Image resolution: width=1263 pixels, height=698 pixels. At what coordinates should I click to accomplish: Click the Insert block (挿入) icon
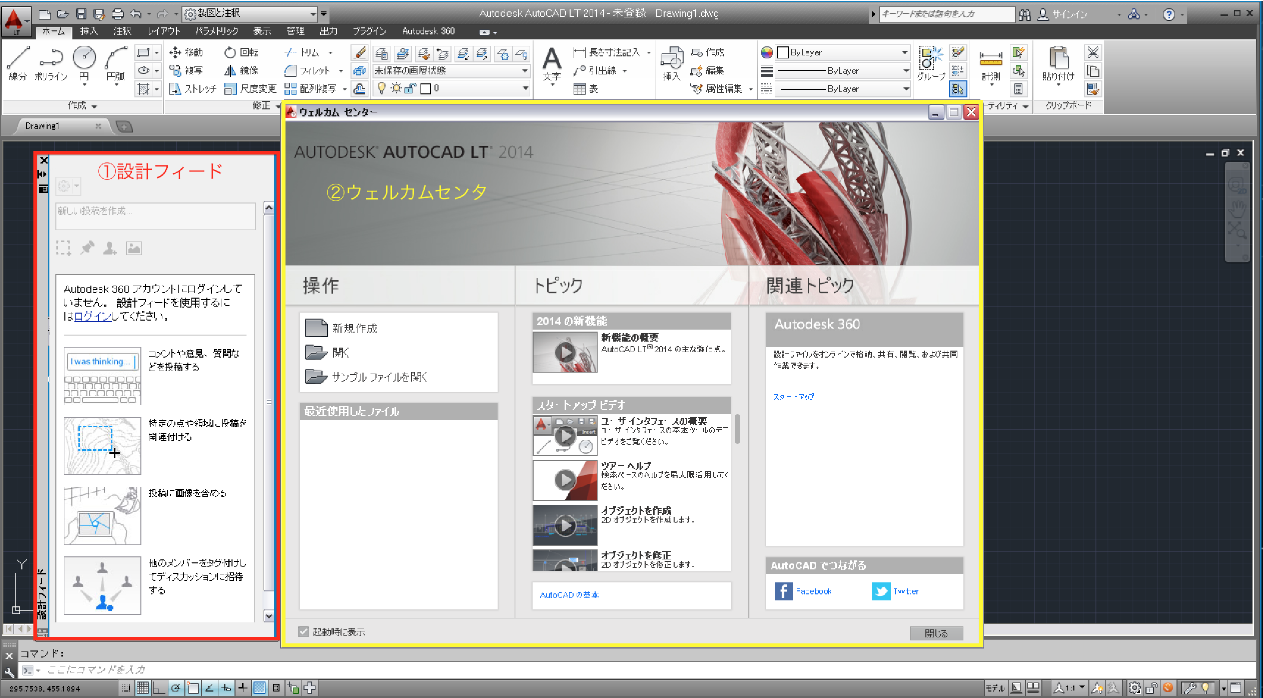tap(672, 65)
